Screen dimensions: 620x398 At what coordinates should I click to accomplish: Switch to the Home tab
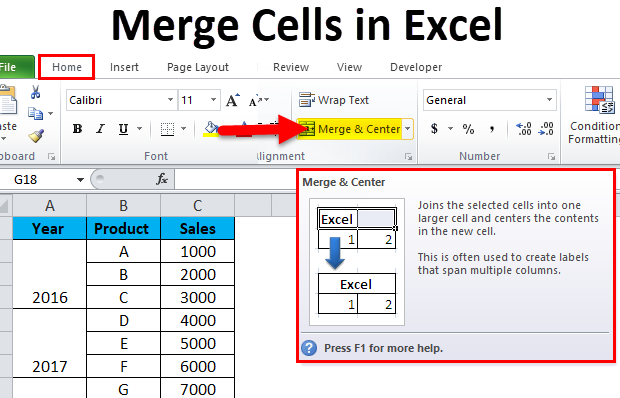[x=67, y=67]
